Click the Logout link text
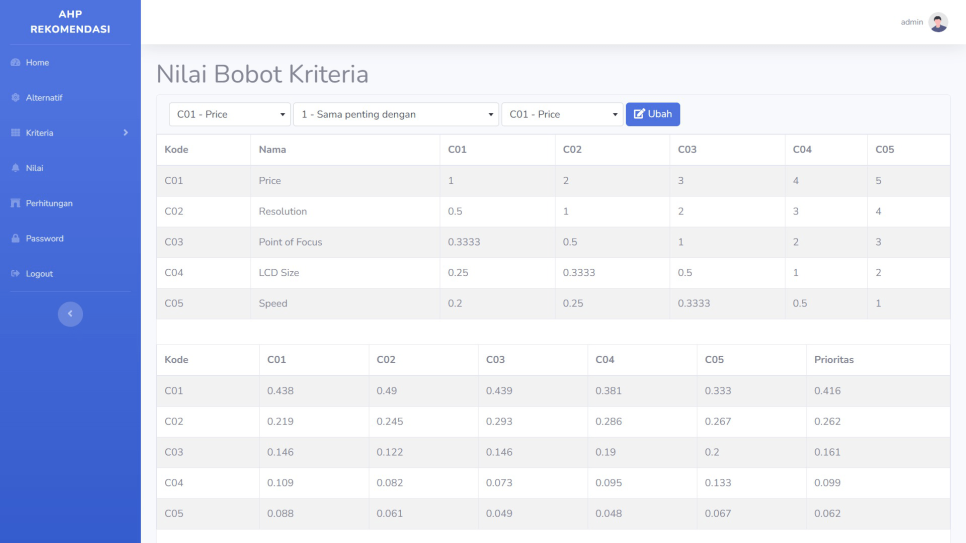Image resolution: width=966 pixels, height=543 pixels. click(x=39, y=274)
